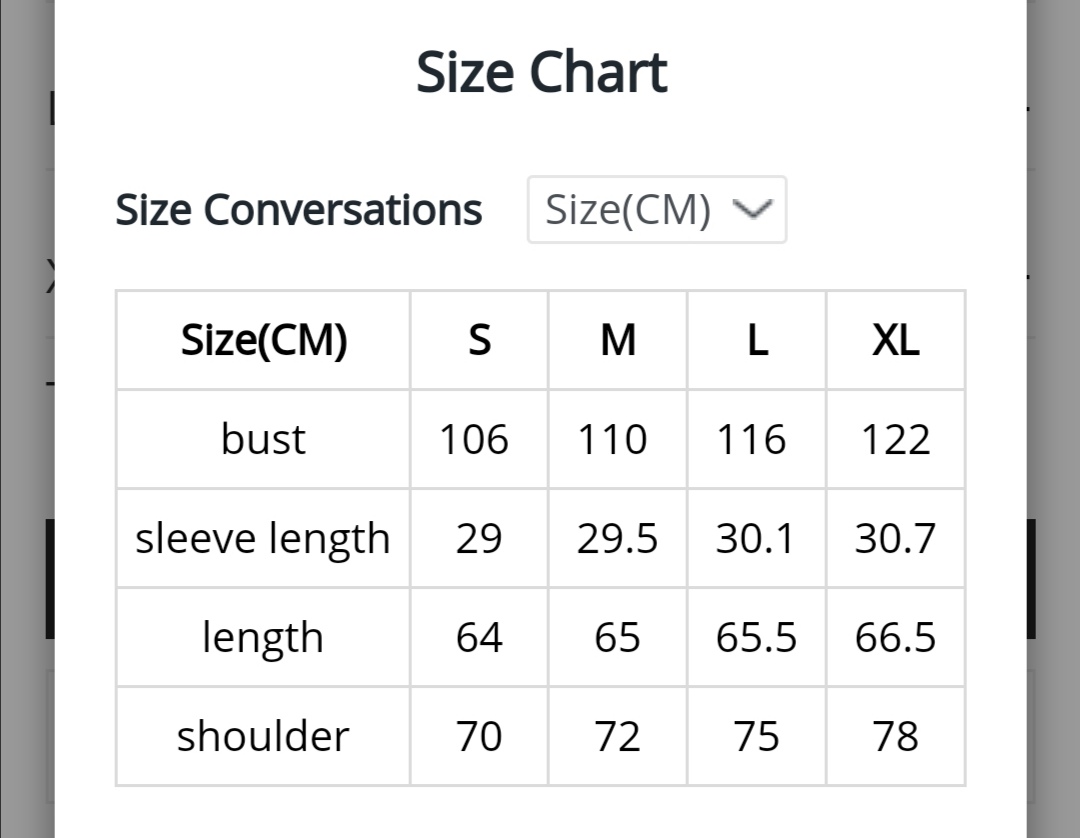Click shoulder value 78 for XL

coord(895,737)
